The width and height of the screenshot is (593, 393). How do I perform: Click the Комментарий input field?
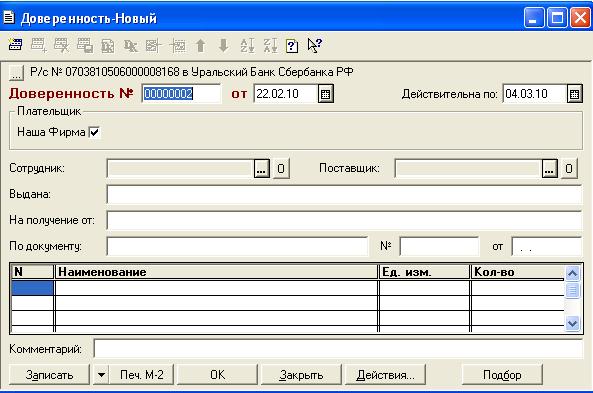tap(338, 348)
